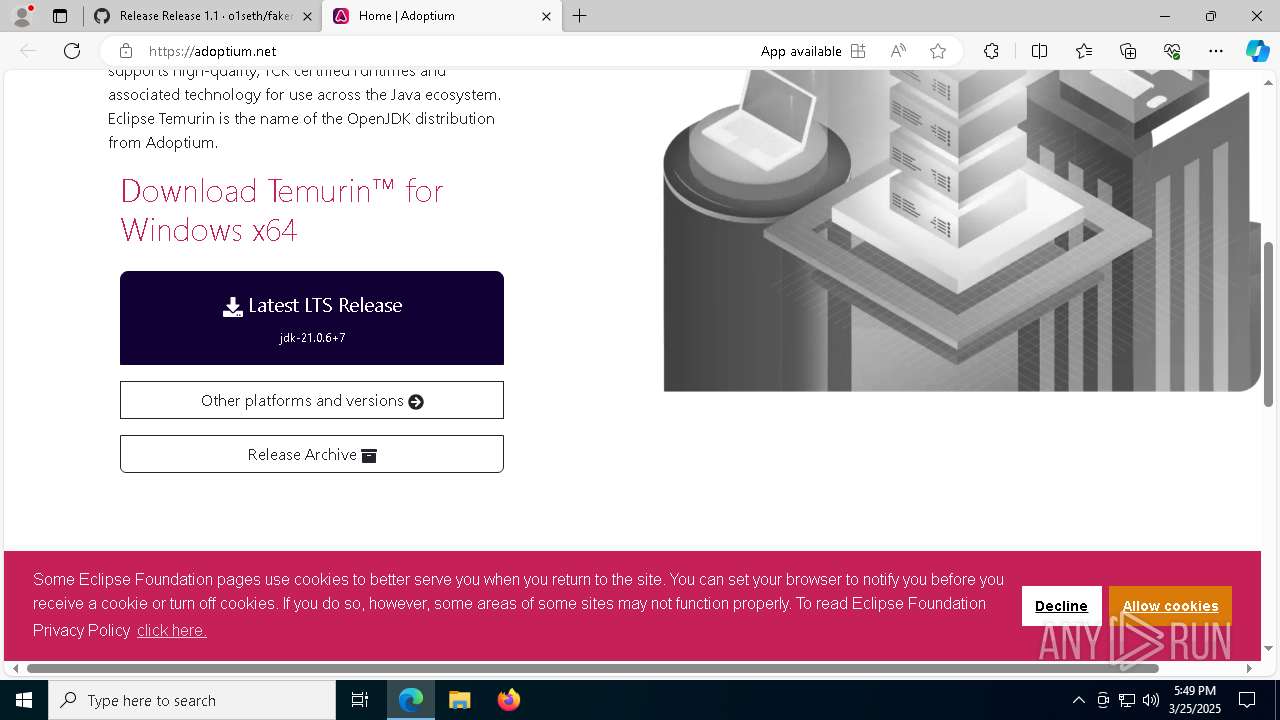1280x720 pixels.
Task: Open the Favorites list
Action: point(1084,51)
